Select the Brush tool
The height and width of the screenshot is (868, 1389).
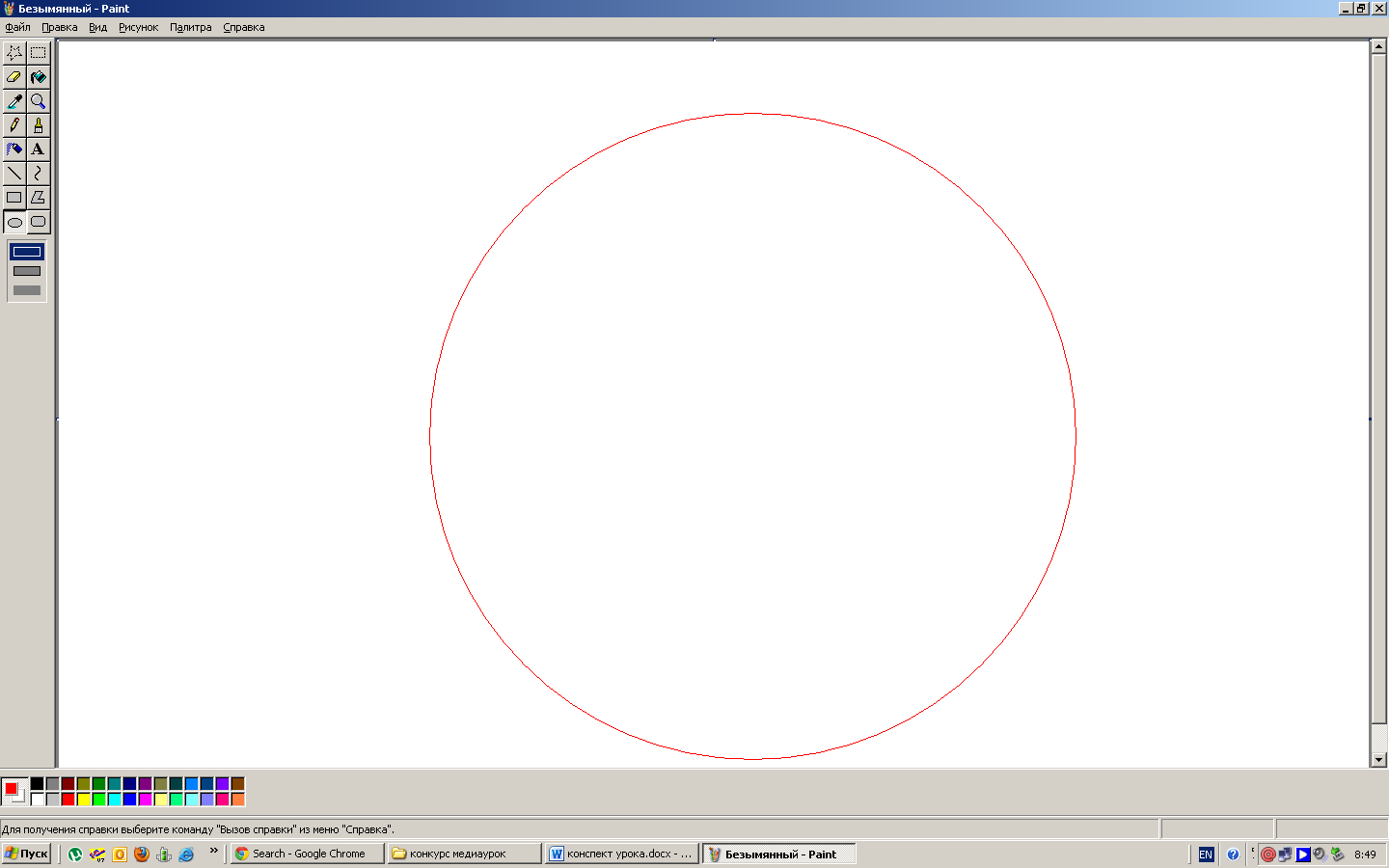point(38,125)
